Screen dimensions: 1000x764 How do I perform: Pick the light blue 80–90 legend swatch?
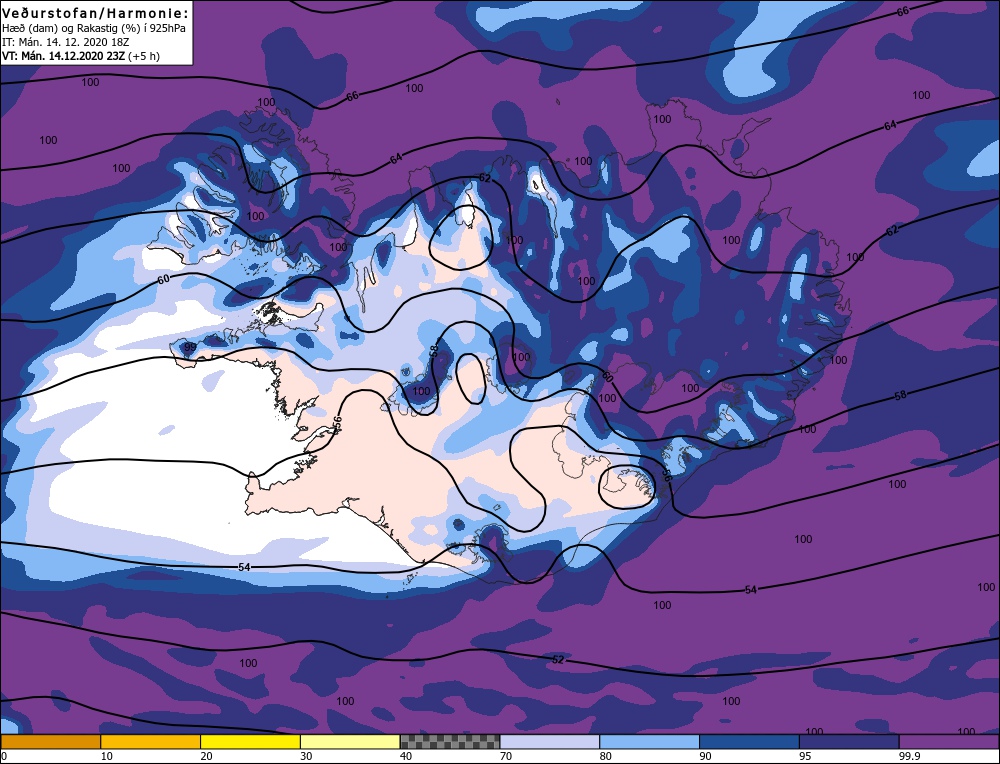click(649, 742)
